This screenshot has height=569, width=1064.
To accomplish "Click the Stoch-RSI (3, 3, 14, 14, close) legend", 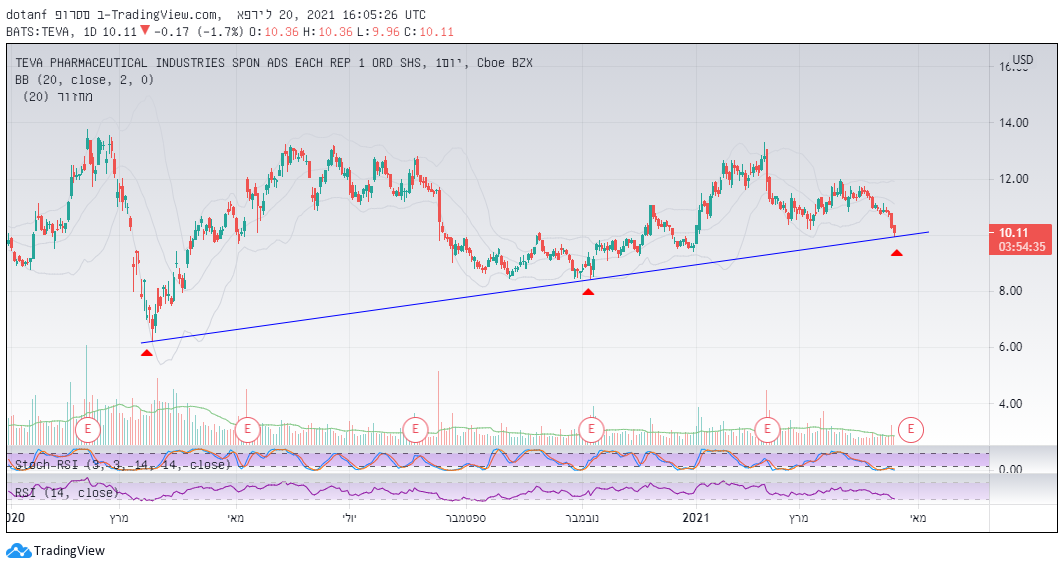I will [123, 465].
